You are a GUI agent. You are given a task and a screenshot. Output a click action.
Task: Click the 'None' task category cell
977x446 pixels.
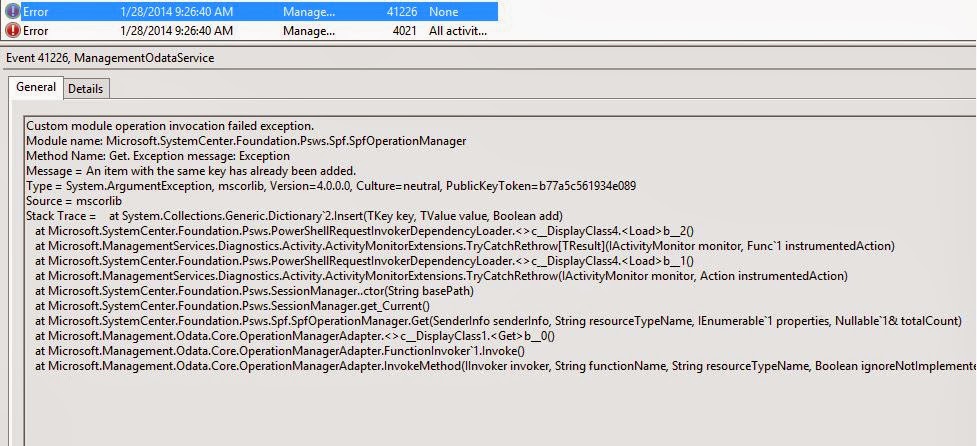coord(444,12)
